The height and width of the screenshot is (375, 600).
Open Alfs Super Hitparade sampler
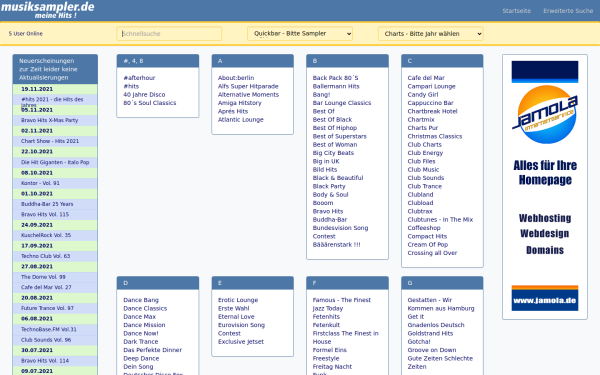pyautogui.click(x=248, y=86)
